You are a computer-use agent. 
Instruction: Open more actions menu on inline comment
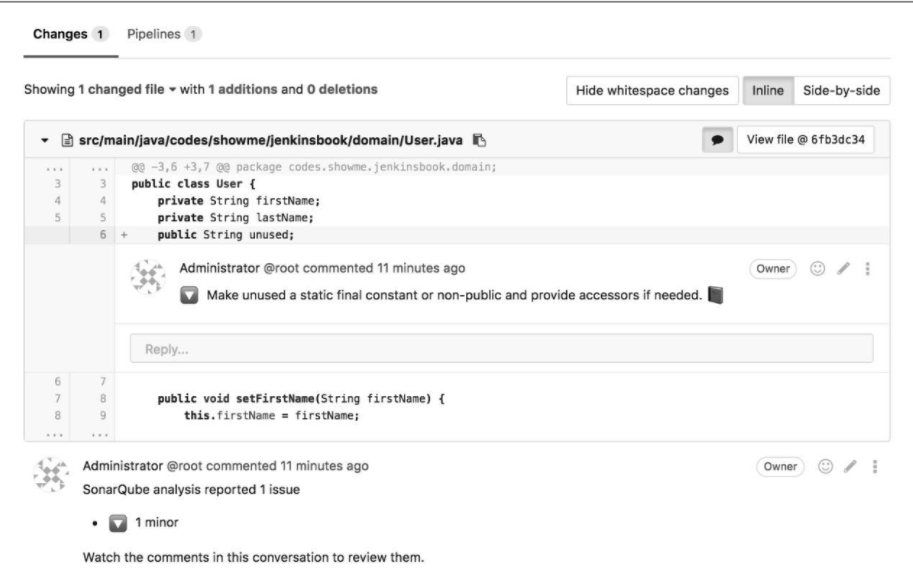[868, 268]
